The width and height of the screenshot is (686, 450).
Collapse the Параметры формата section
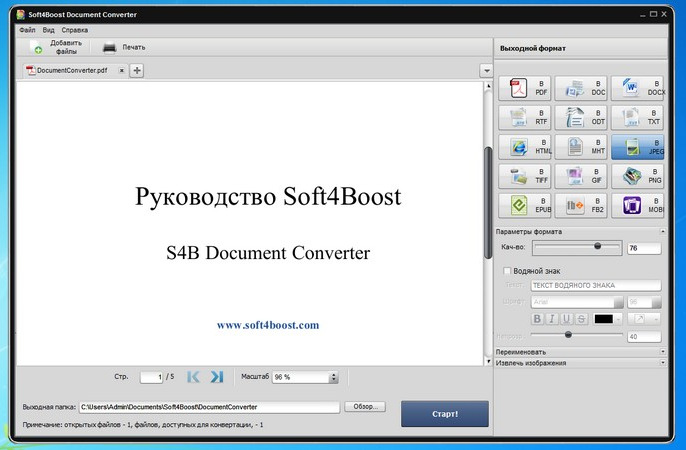(x=663, y=231)
